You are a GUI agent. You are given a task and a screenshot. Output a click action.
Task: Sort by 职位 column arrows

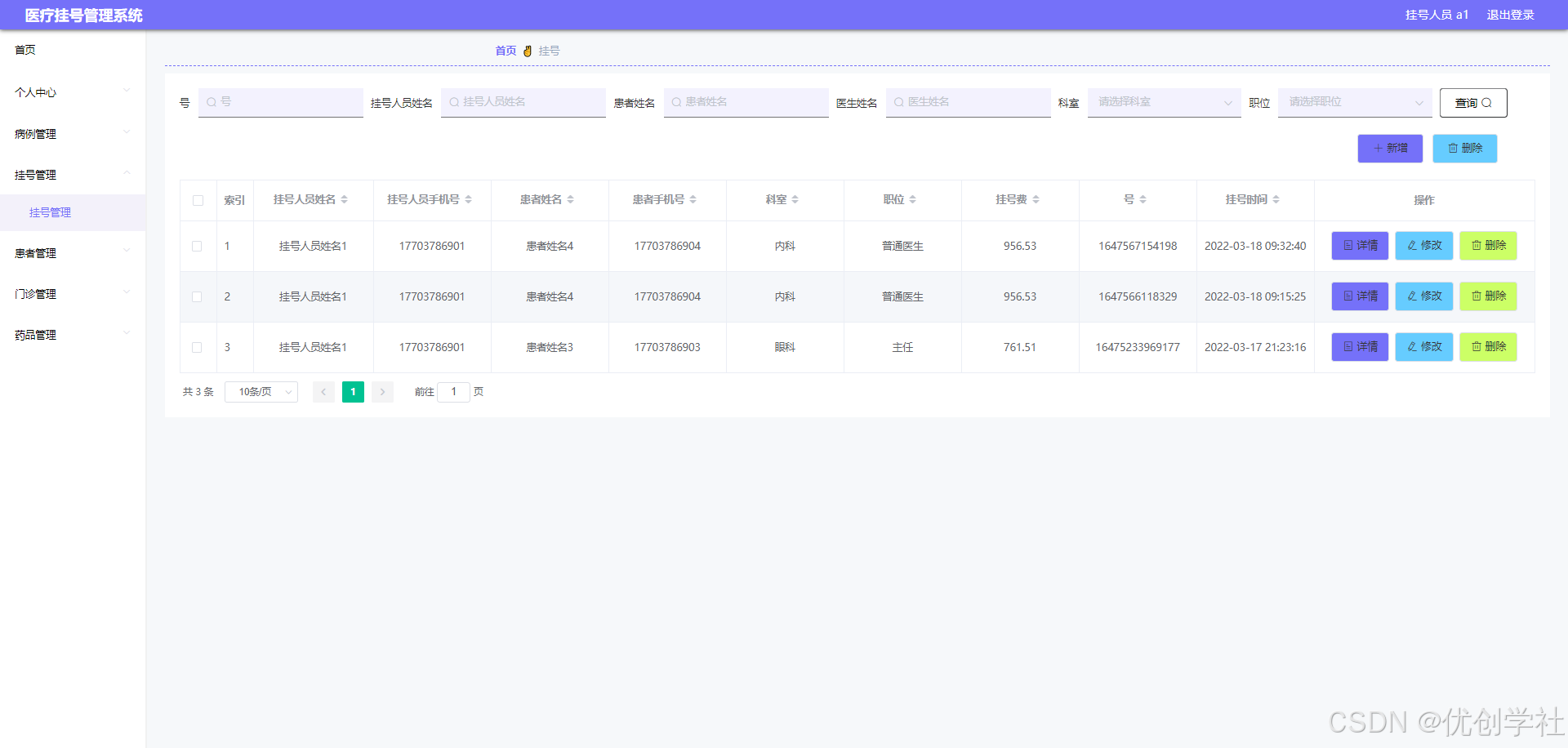point(913,199)
